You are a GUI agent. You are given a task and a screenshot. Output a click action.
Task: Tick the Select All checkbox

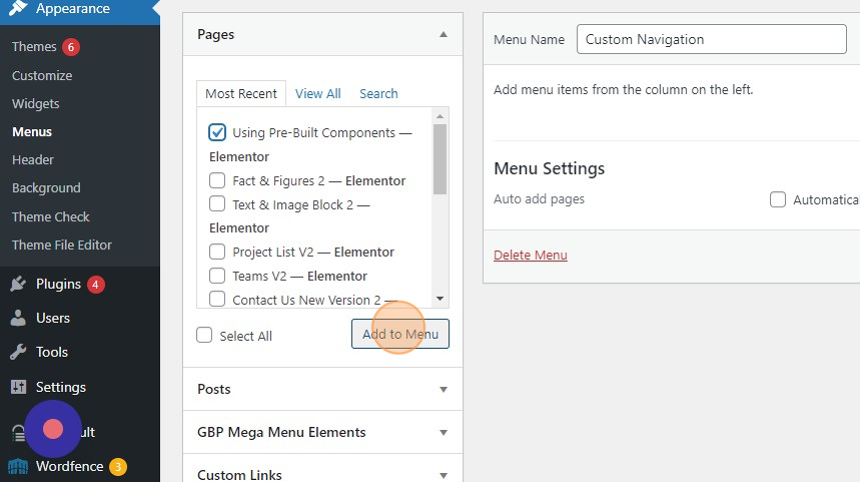click(x=204, y=335)
